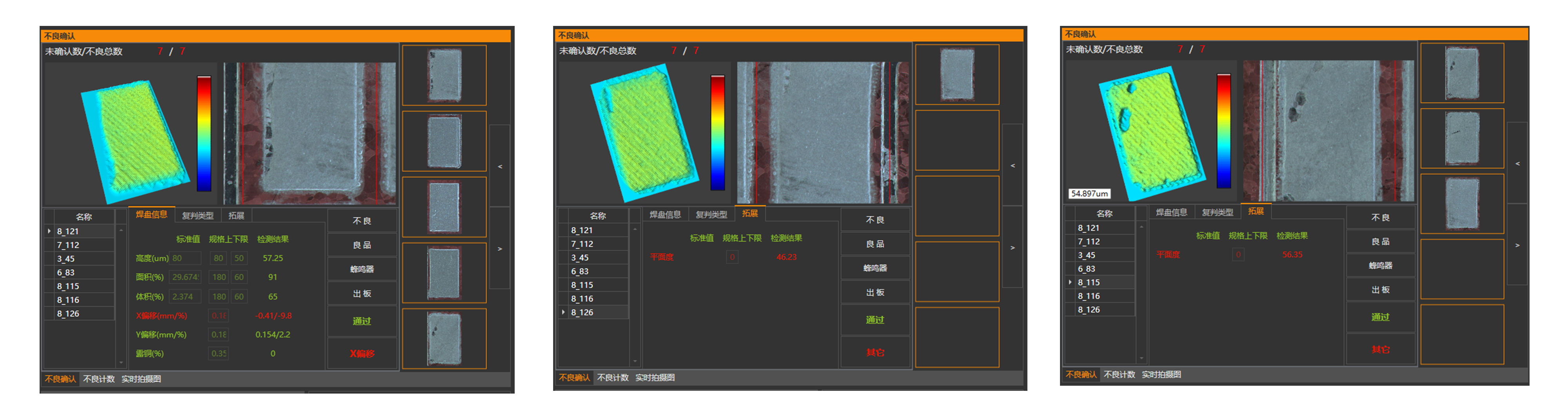The width and height of the screenshot is (1568, 414).
Task: Select row 8_126 in left window list
Action: (84, 314)
